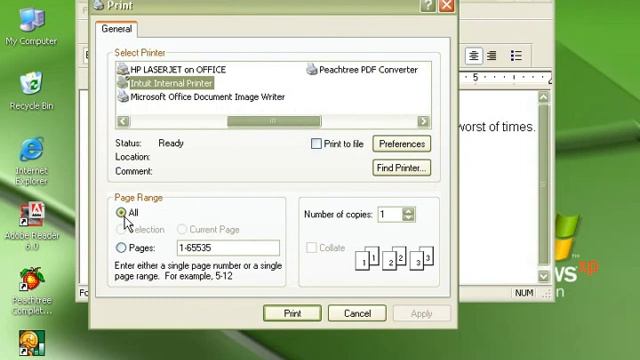Screen dimensions: 640x360
Task: Choose Microsoft Office Document Image Writer printer
Action: click(201, 97)
